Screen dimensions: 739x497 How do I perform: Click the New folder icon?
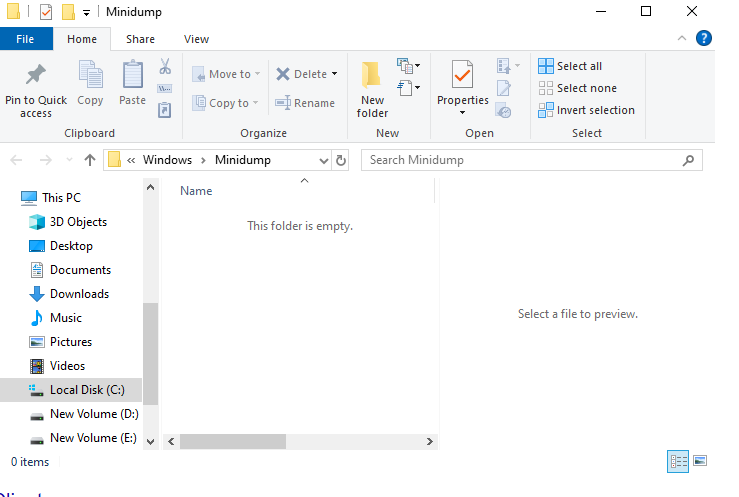[x=372, y=75]
